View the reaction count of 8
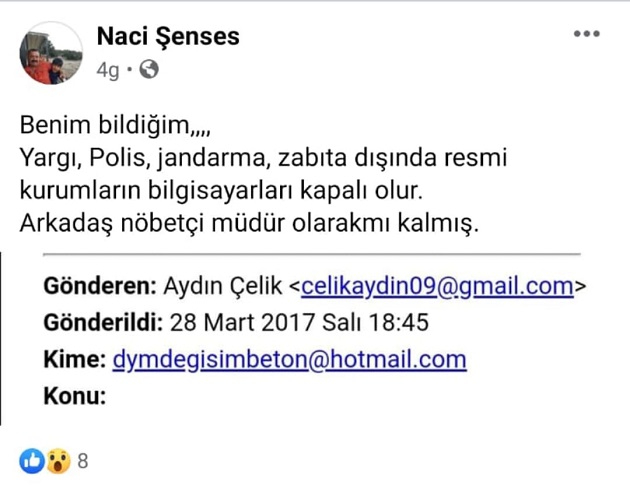Viewport: 630px width, 496px height. 83,462
